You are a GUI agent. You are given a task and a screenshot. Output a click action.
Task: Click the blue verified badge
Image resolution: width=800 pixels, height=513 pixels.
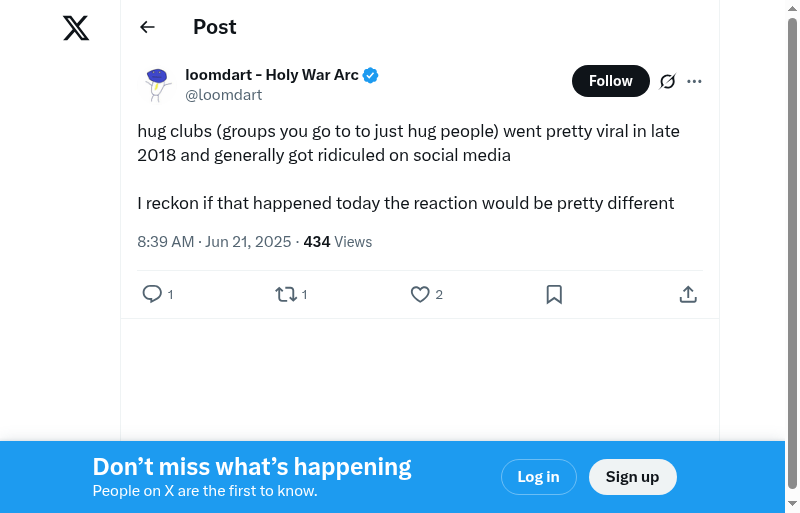(371, 75)
